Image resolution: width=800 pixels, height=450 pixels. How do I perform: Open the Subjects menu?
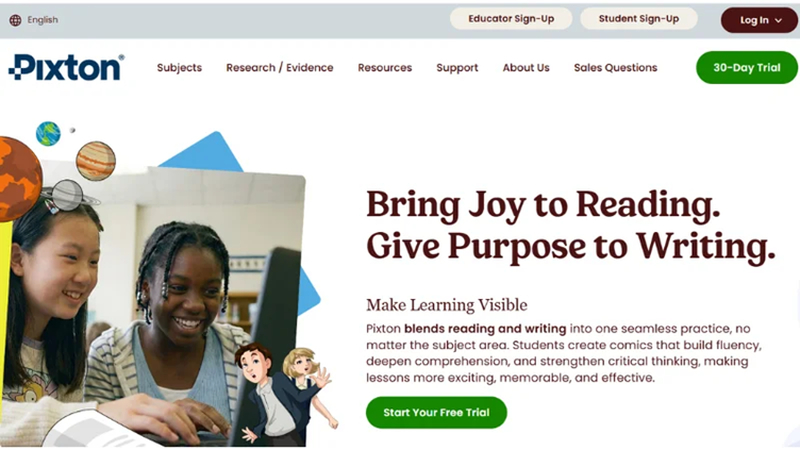179,67
